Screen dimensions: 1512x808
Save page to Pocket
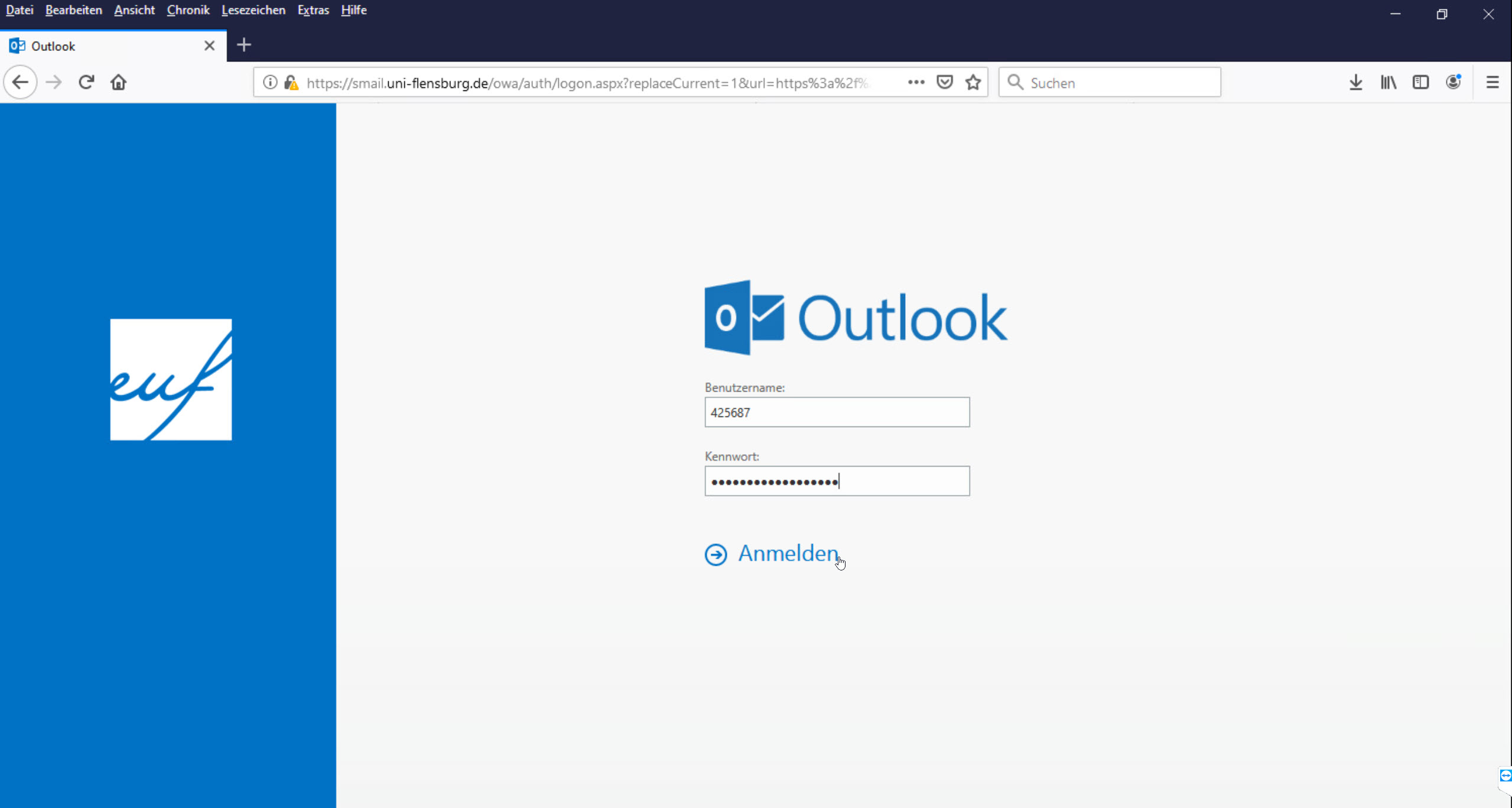click(945, 83)
